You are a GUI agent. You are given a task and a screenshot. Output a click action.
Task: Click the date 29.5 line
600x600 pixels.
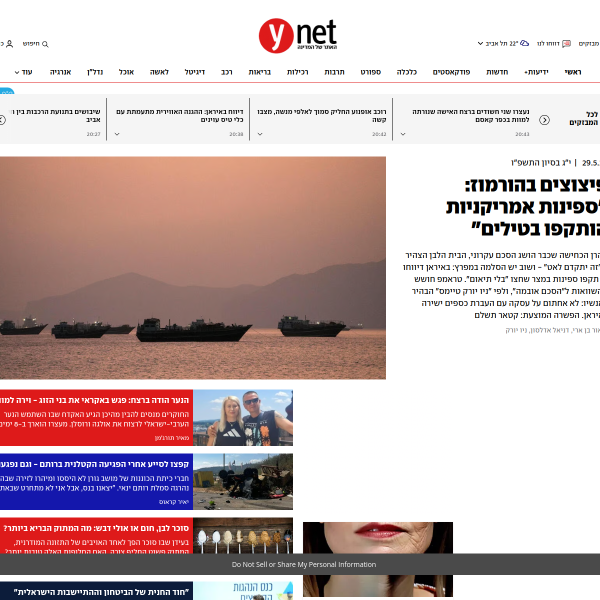[x=555, y=163]
